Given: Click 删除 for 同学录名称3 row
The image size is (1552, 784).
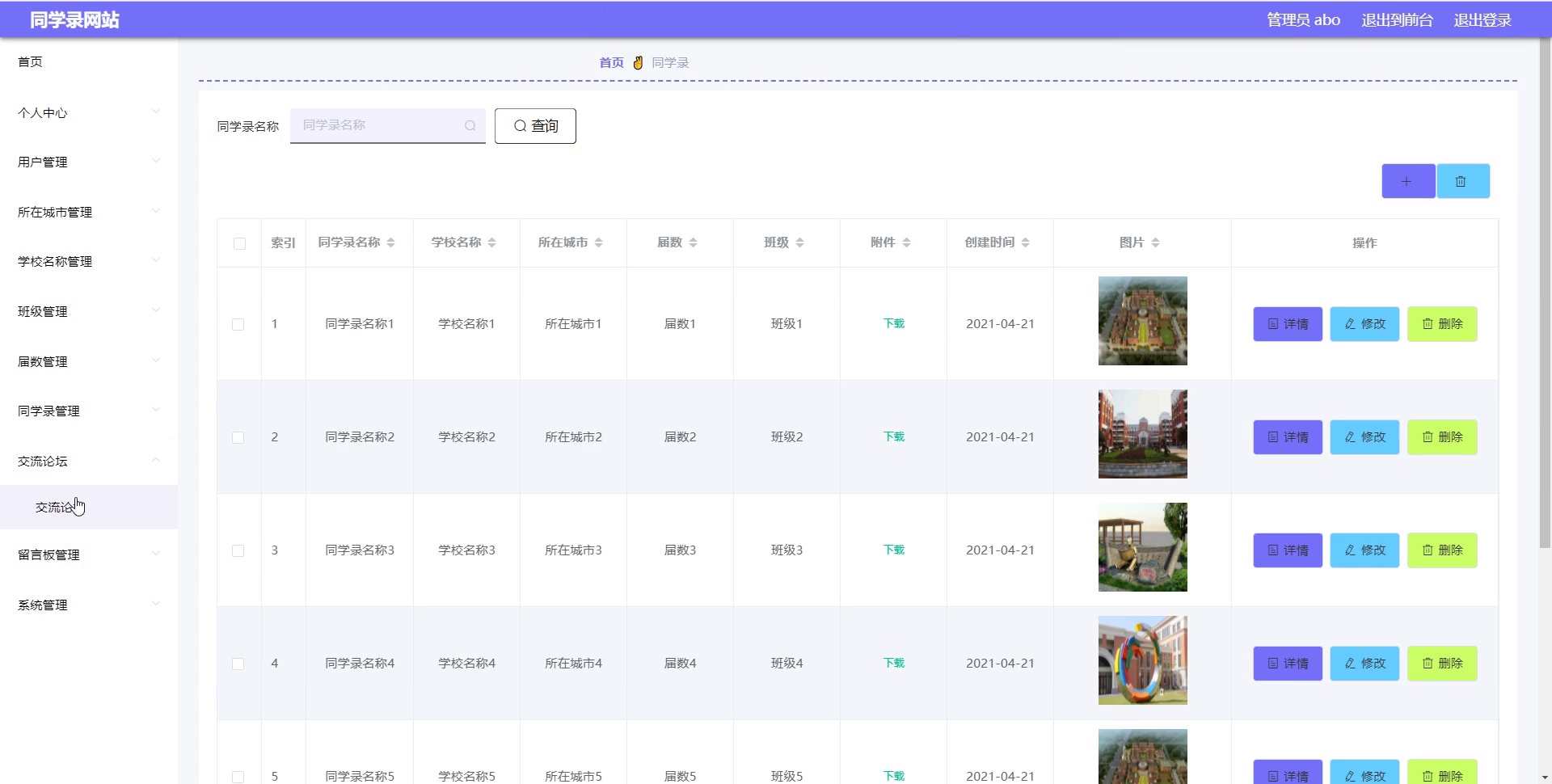Looking at the screenshot, I should point(1442,550).
